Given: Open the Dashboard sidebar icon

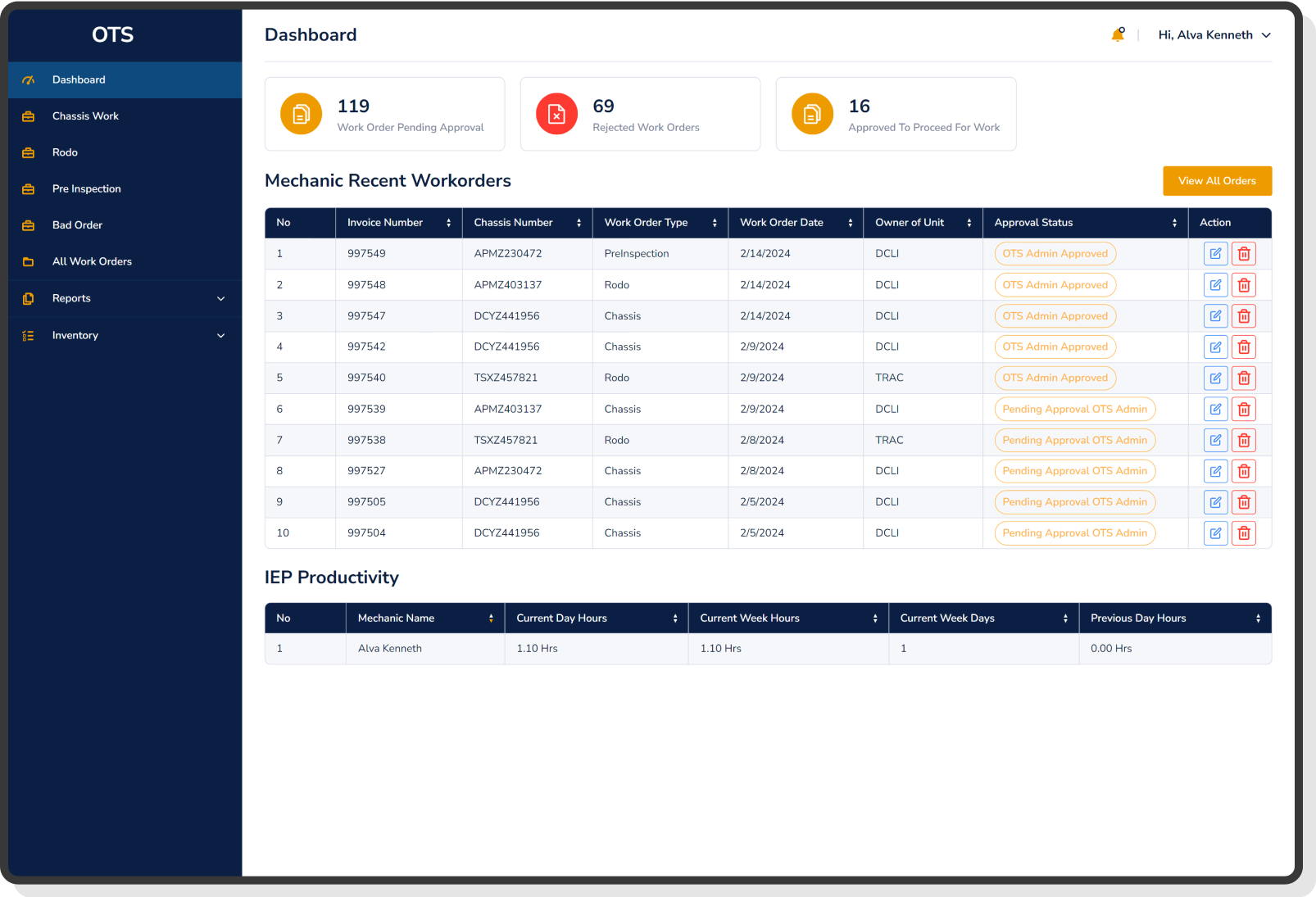Looking at the screenshot, I should pos(29,79).
